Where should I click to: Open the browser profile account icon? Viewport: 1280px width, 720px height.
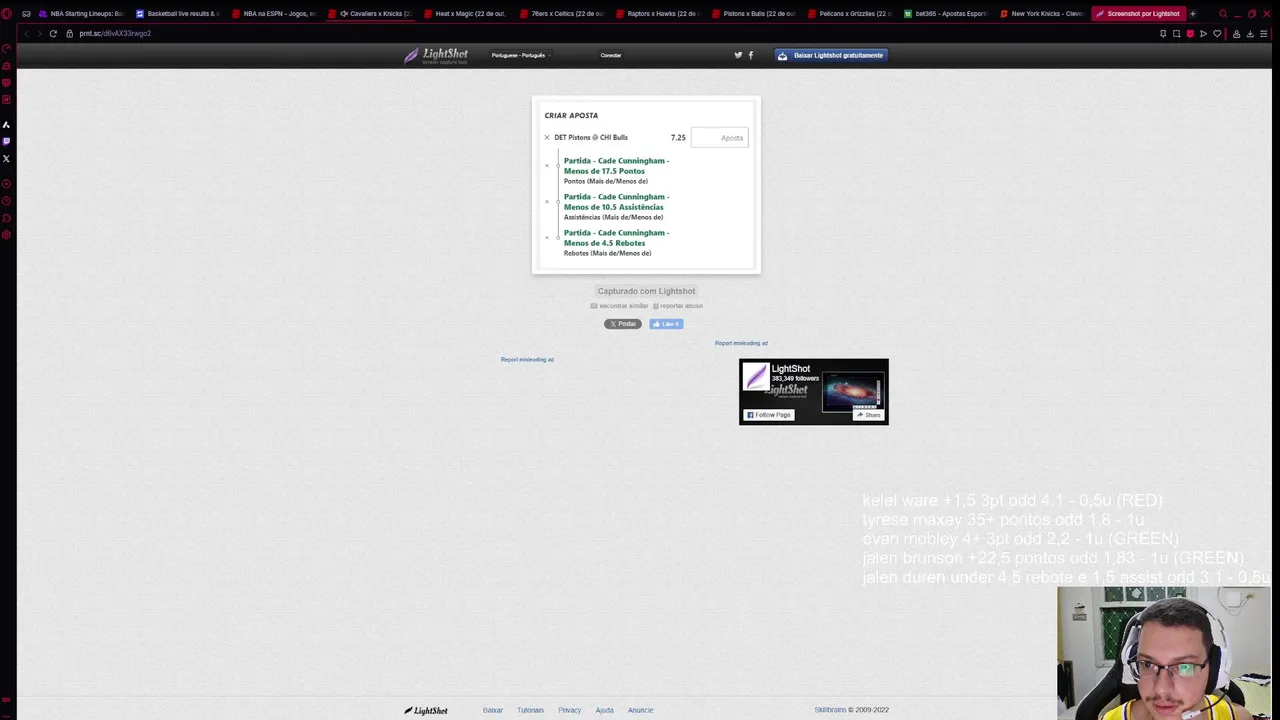point(1236,33)
